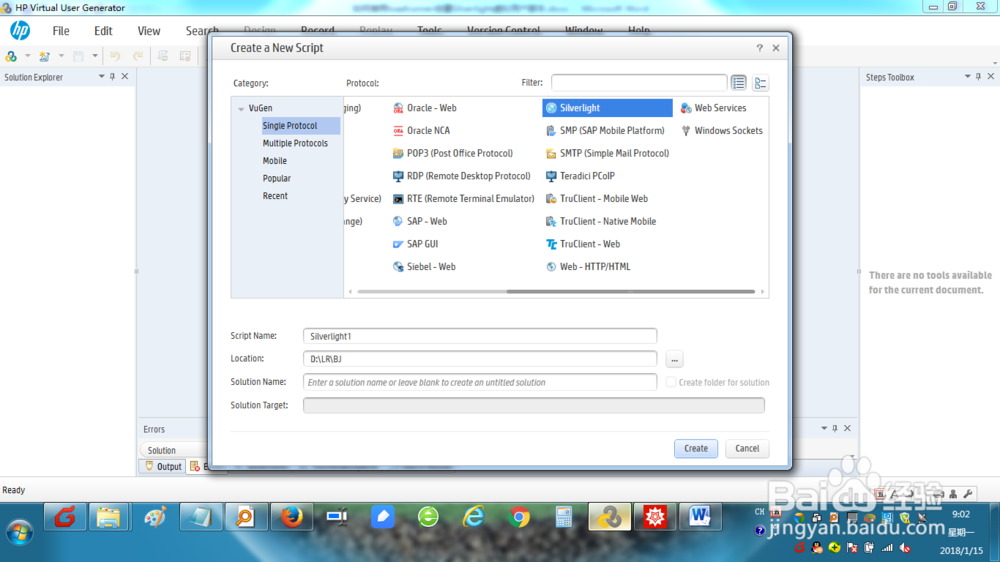Select Multiple Protocols category

(295, 144)
